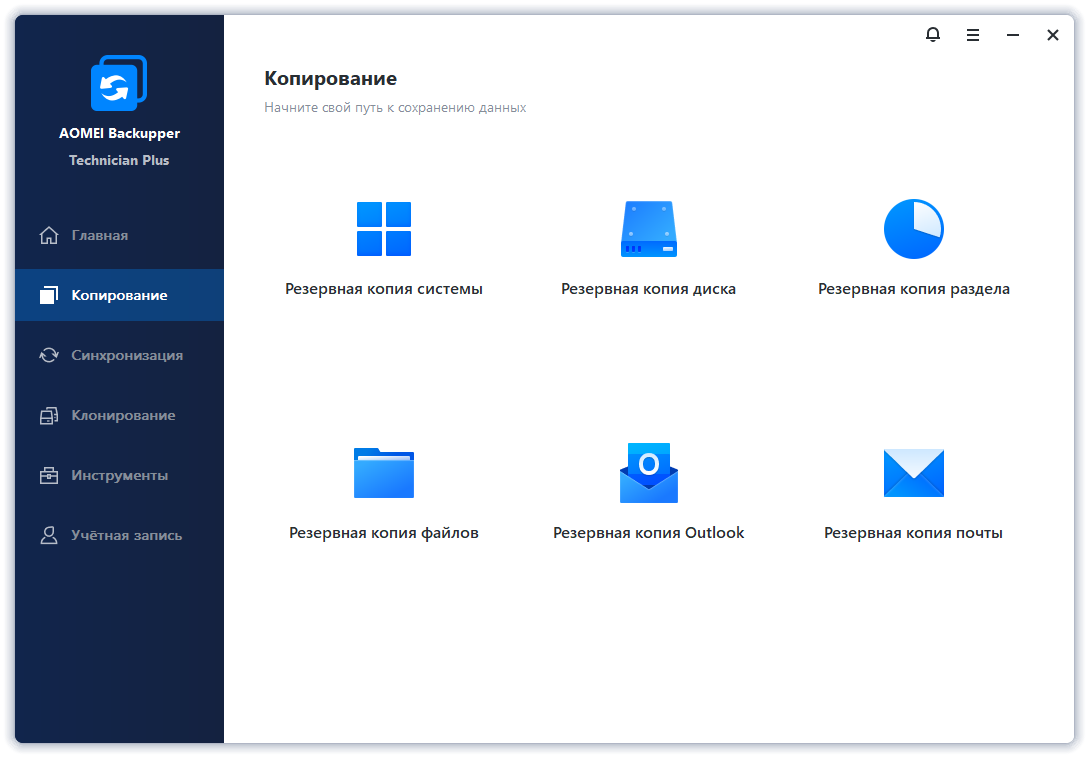This screenshot has width=1089, height=758.
Task: Minimize the AOMEI Backupper window
Action: point(1013,35)
